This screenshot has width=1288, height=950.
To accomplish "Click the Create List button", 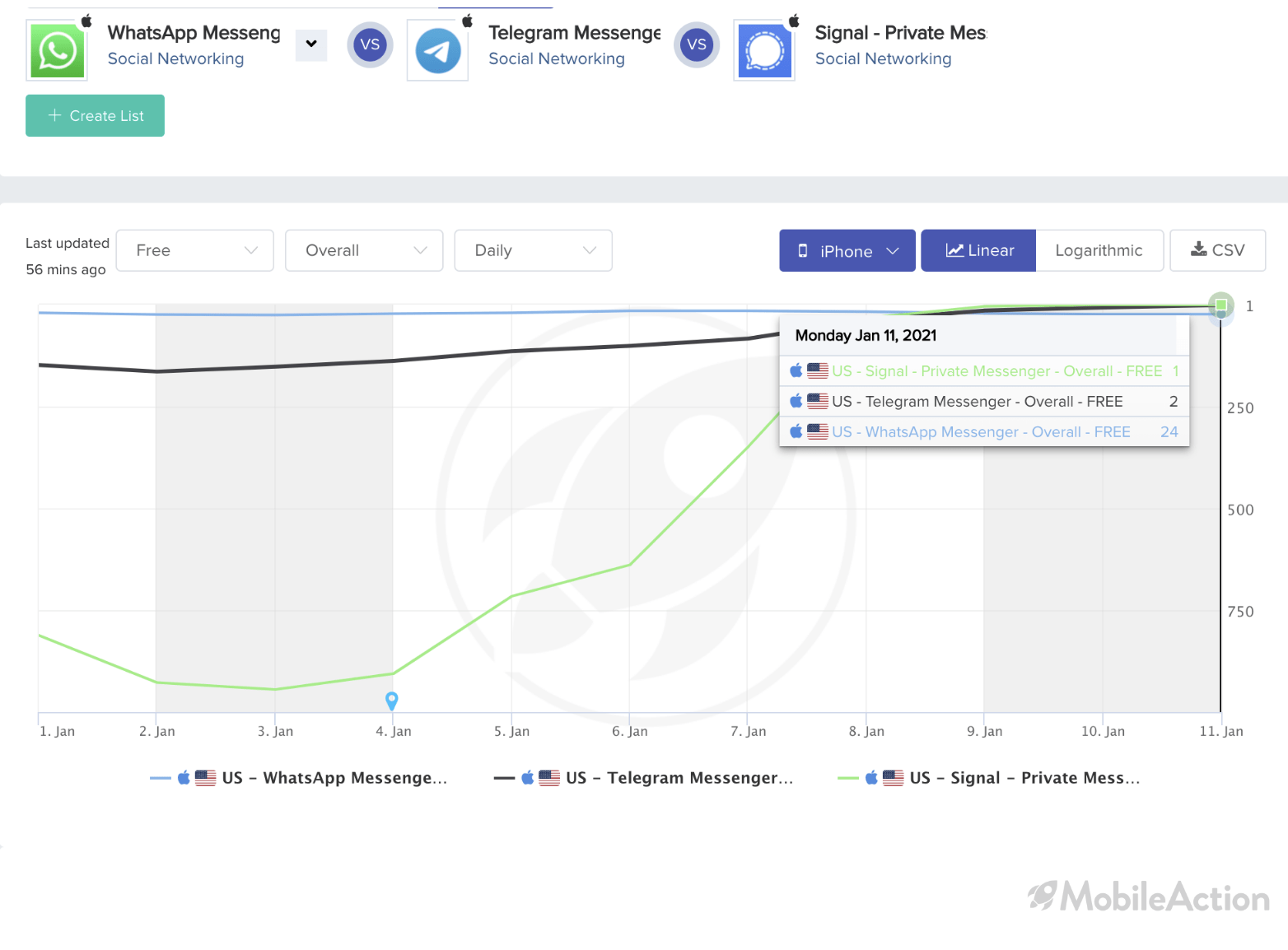I will coord(95,115).
